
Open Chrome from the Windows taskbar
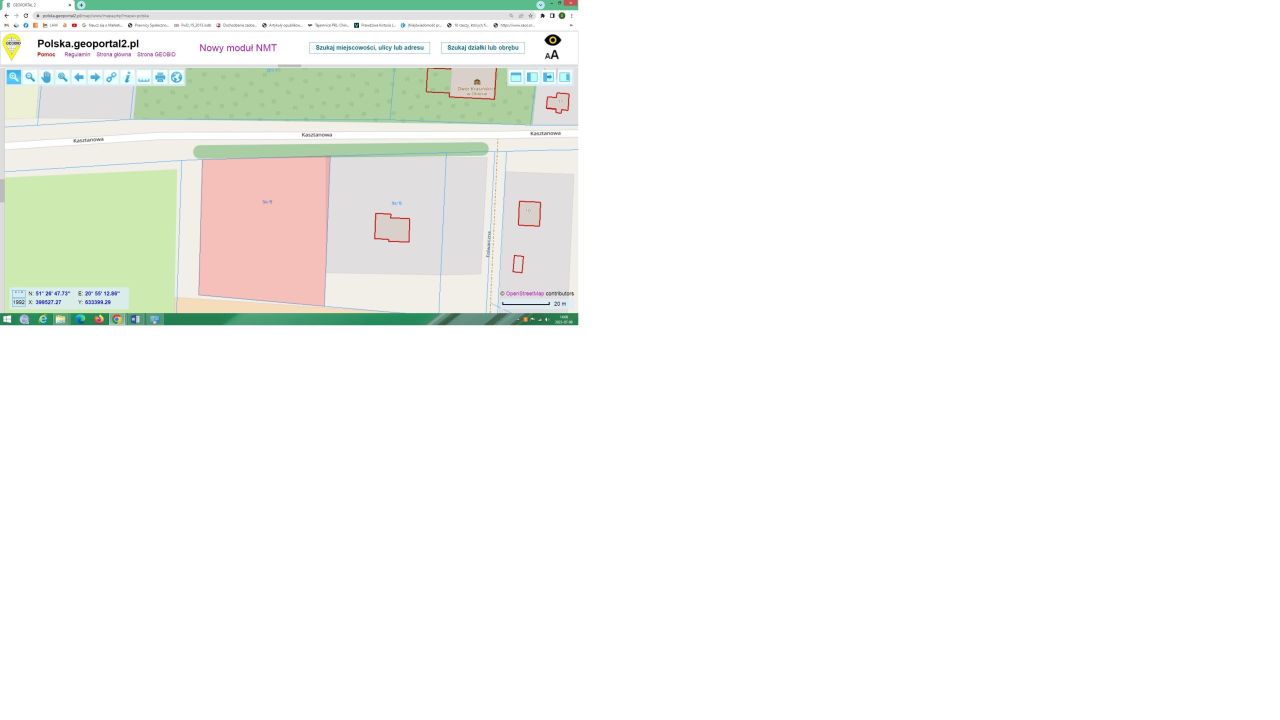[x=117, y=320]
